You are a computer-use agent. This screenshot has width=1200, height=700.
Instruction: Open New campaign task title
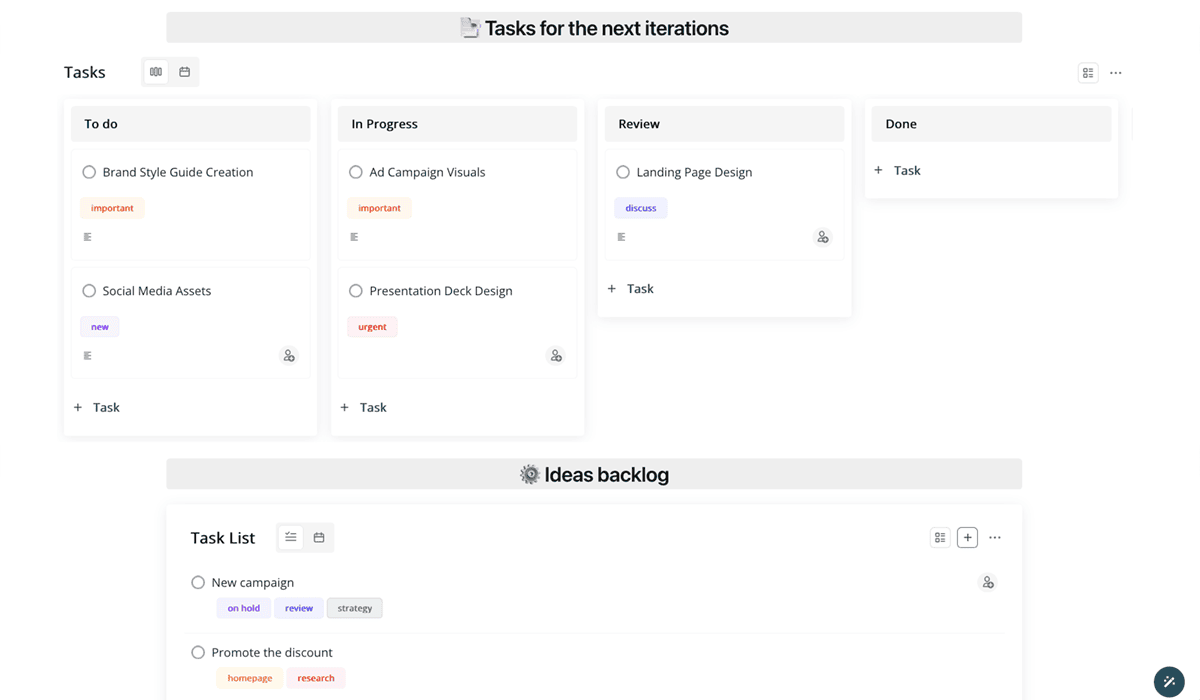[253, 582]
